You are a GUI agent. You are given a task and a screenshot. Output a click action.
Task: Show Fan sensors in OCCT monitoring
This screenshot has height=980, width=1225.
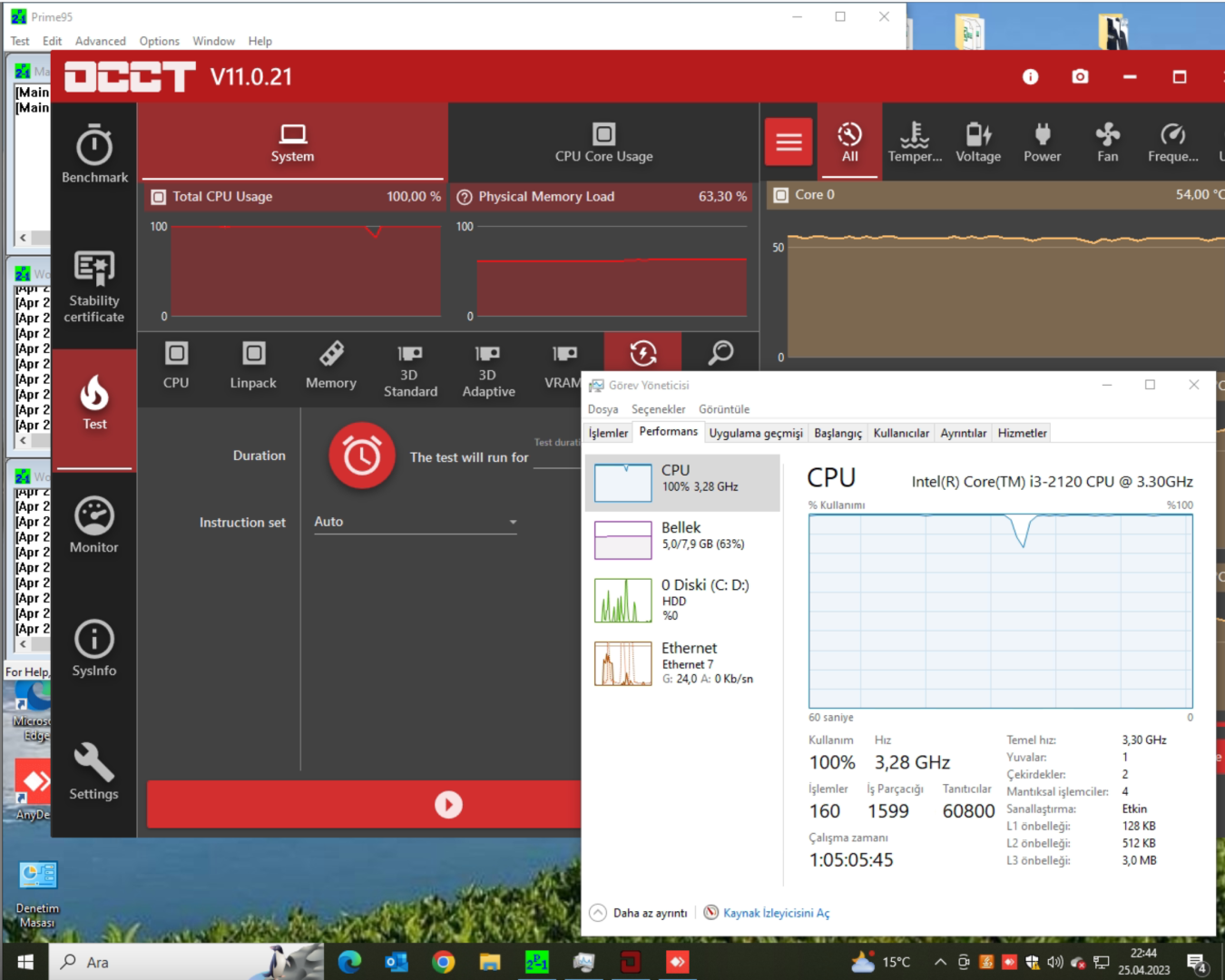coord(1108,142)
